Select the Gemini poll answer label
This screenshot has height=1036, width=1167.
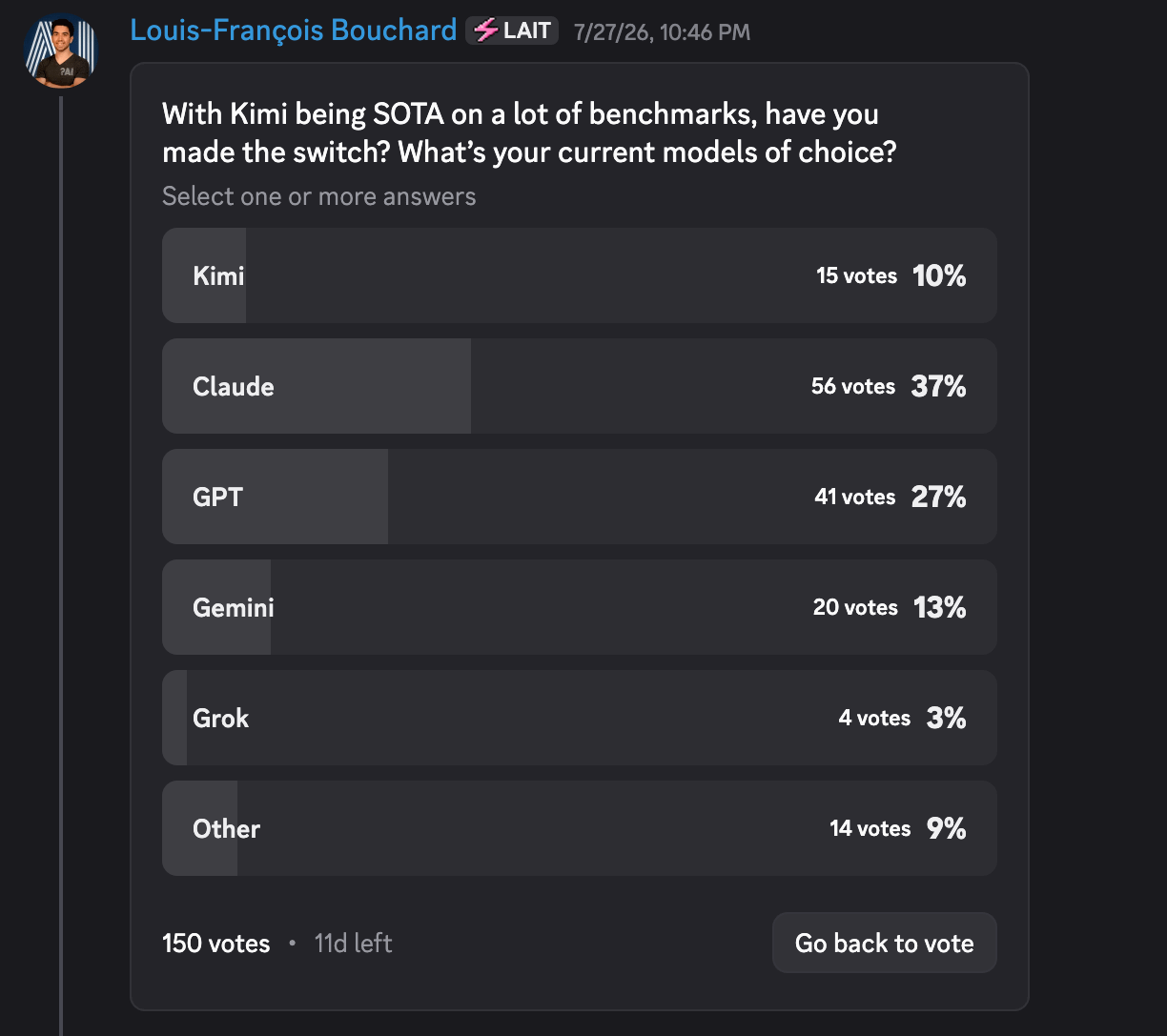click(234, 607)
